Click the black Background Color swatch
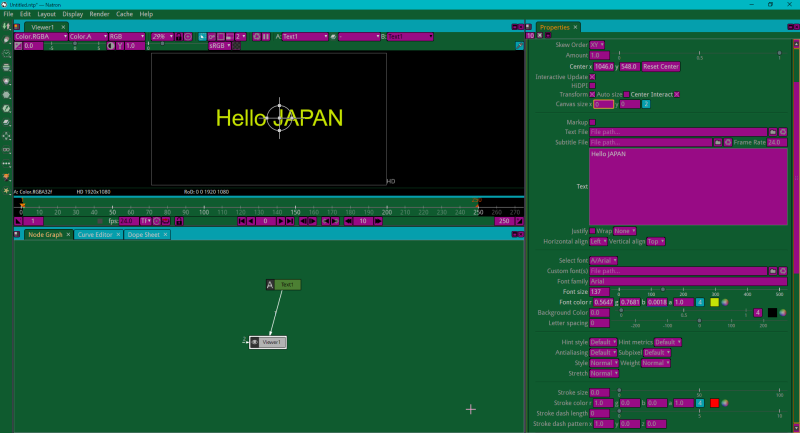Viewport: 800px width, 433px height. (772, 313)
